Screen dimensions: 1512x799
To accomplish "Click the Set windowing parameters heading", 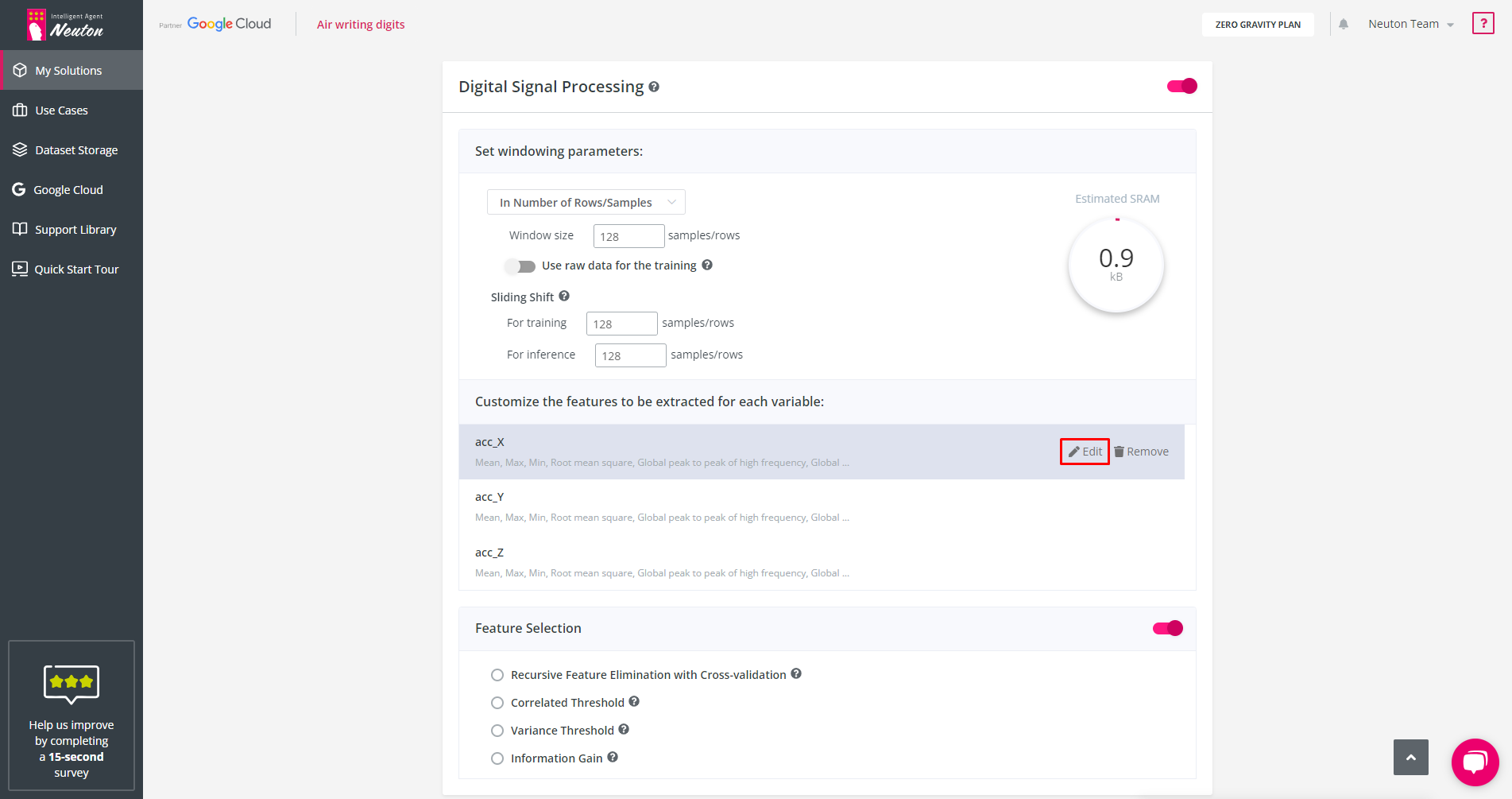I will 559,151.
